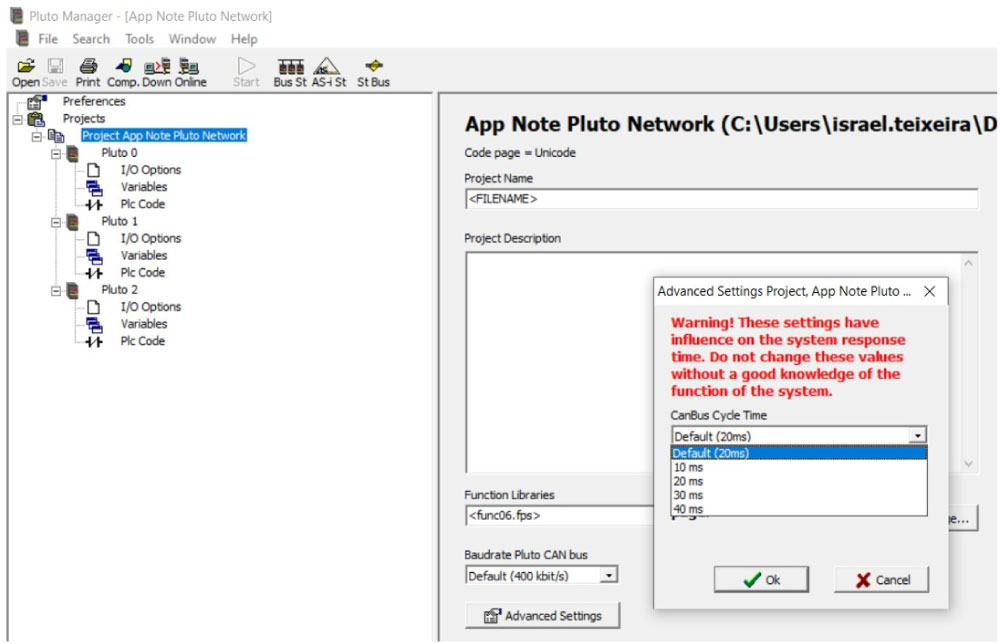Open the Search menu

point(91,39)
